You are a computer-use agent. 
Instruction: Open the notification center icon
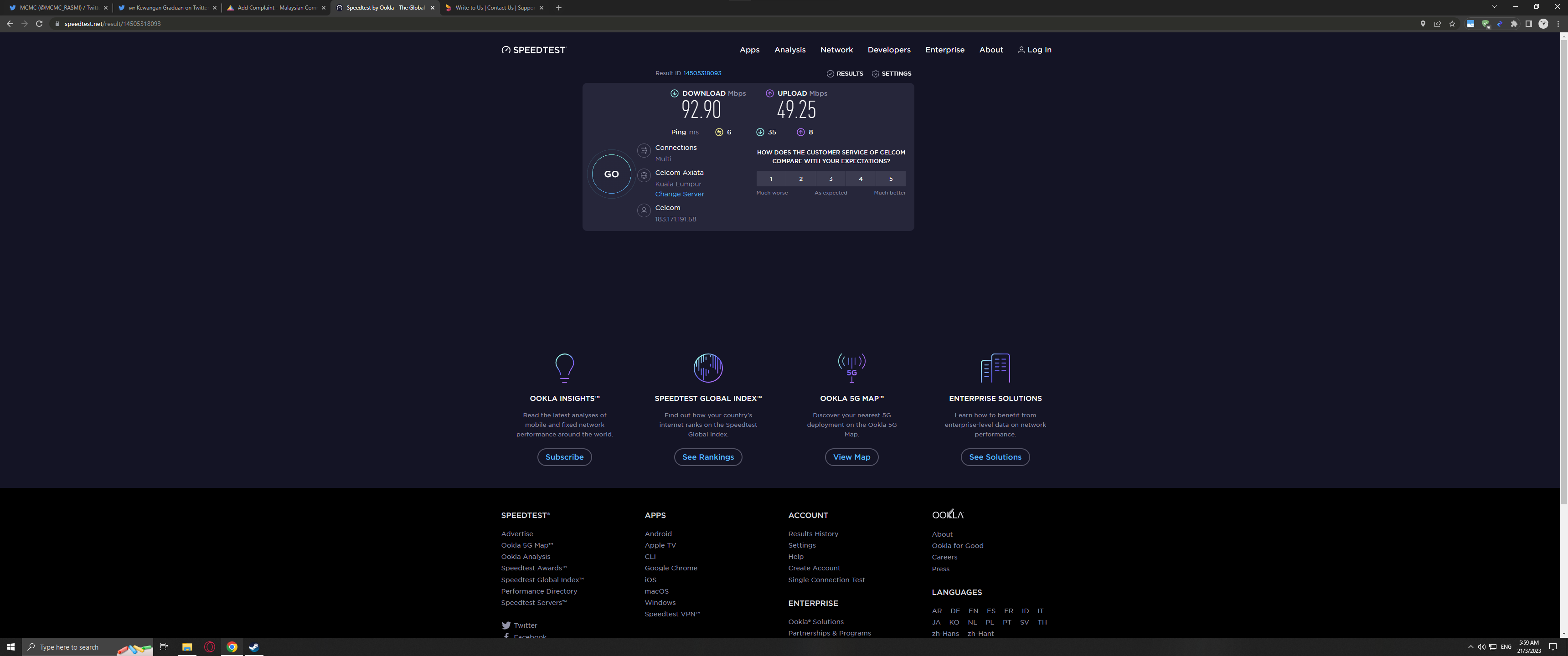coord(1553,647)
